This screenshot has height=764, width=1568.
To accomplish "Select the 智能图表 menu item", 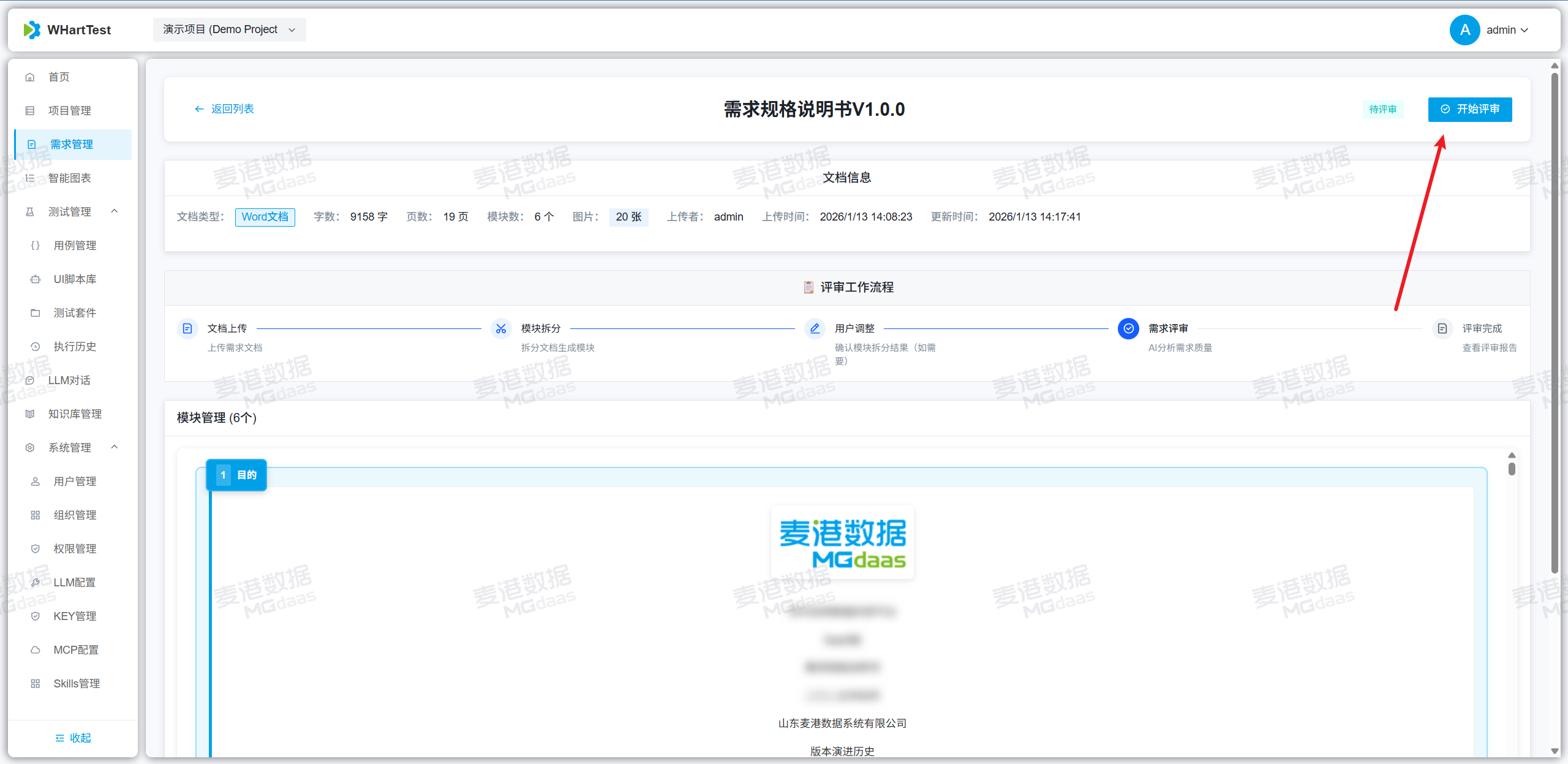I will point(70,178).
